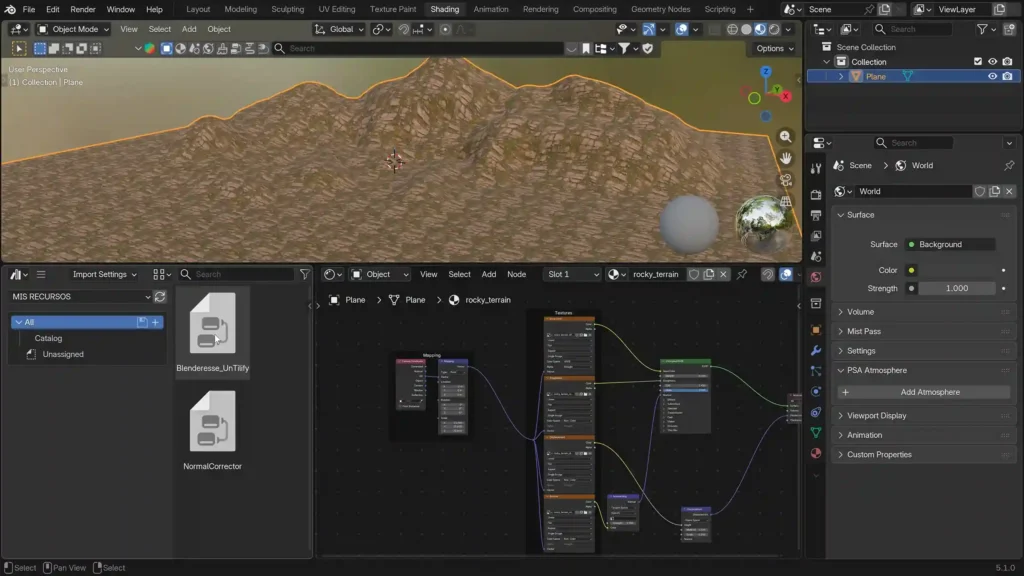Pin the World properties context

point(1009,165)
